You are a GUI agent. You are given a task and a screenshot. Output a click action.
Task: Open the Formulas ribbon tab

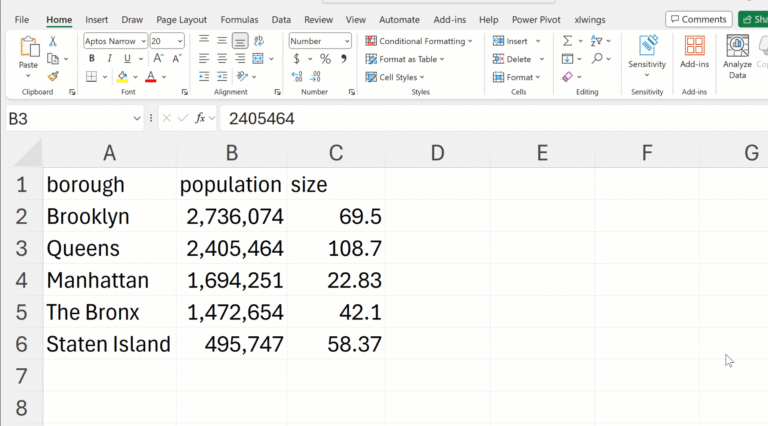pyautogui.click(x=239, y=19)
